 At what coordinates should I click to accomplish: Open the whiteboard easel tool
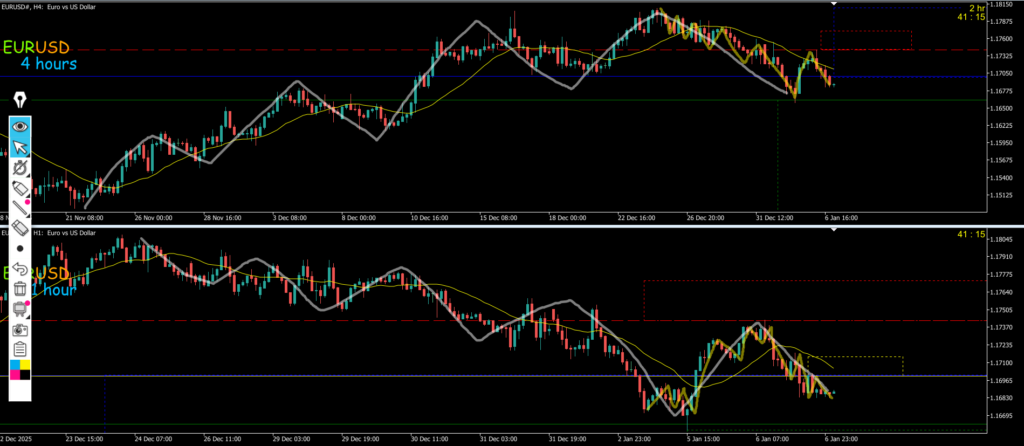coord(20,308)
